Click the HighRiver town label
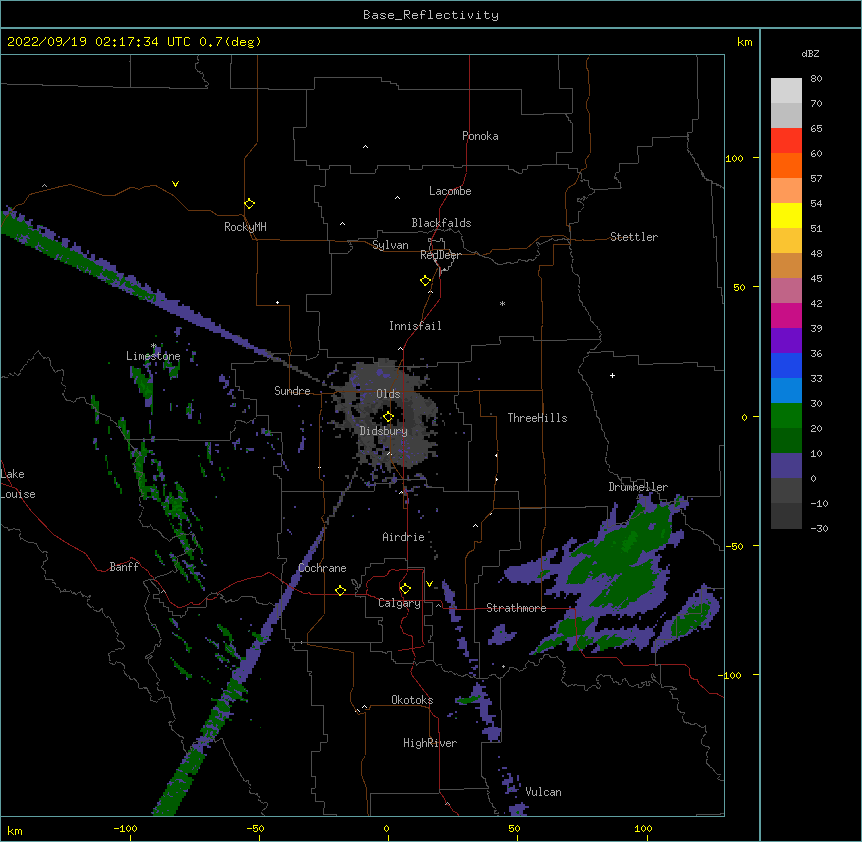The width and height of the screenshot is (862, 842). [430, 743]
